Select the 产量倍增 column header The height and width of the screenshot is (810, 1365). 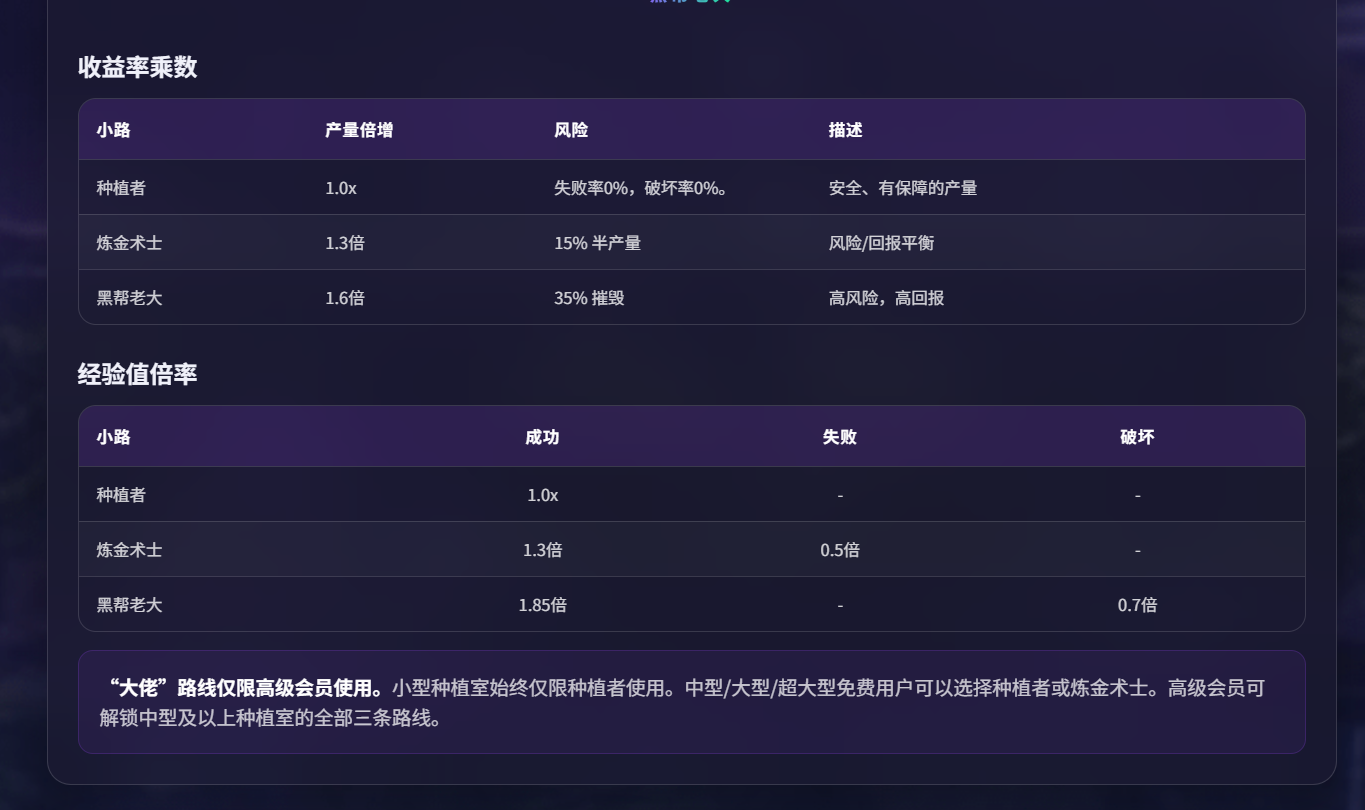[351, 130]
